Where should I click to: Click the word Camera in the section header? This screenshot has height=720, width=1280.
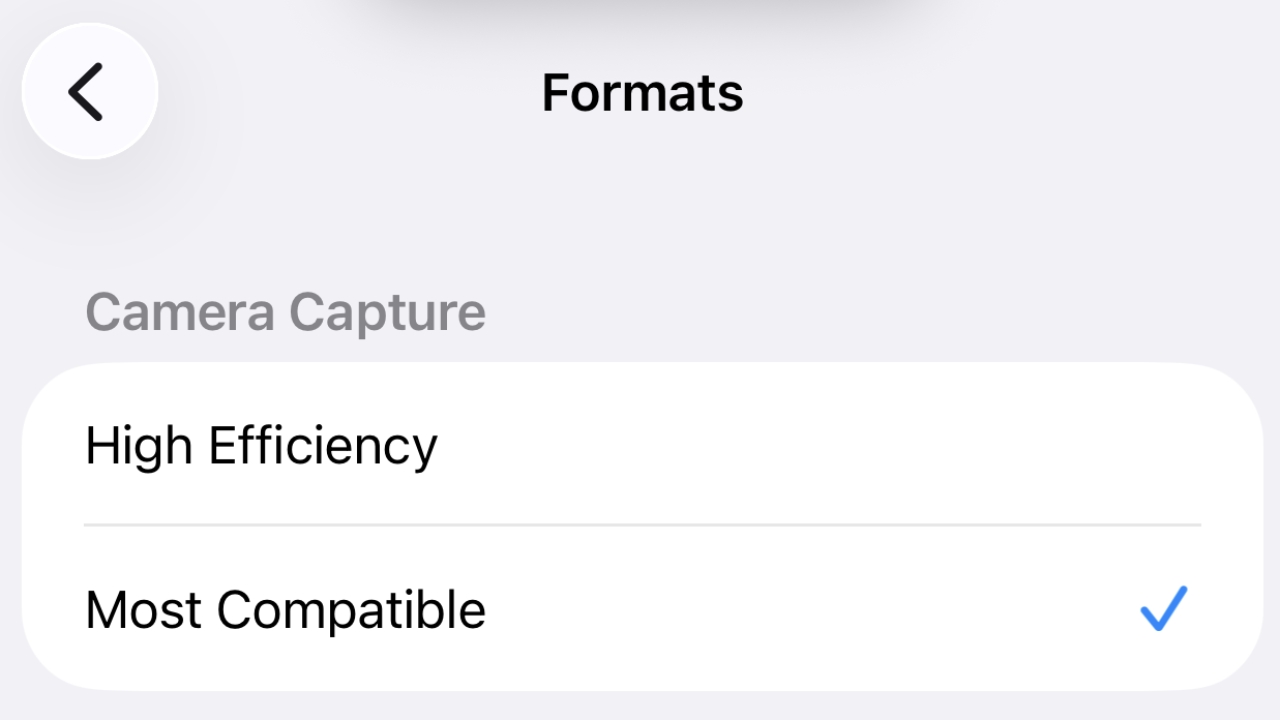[180, 312]
